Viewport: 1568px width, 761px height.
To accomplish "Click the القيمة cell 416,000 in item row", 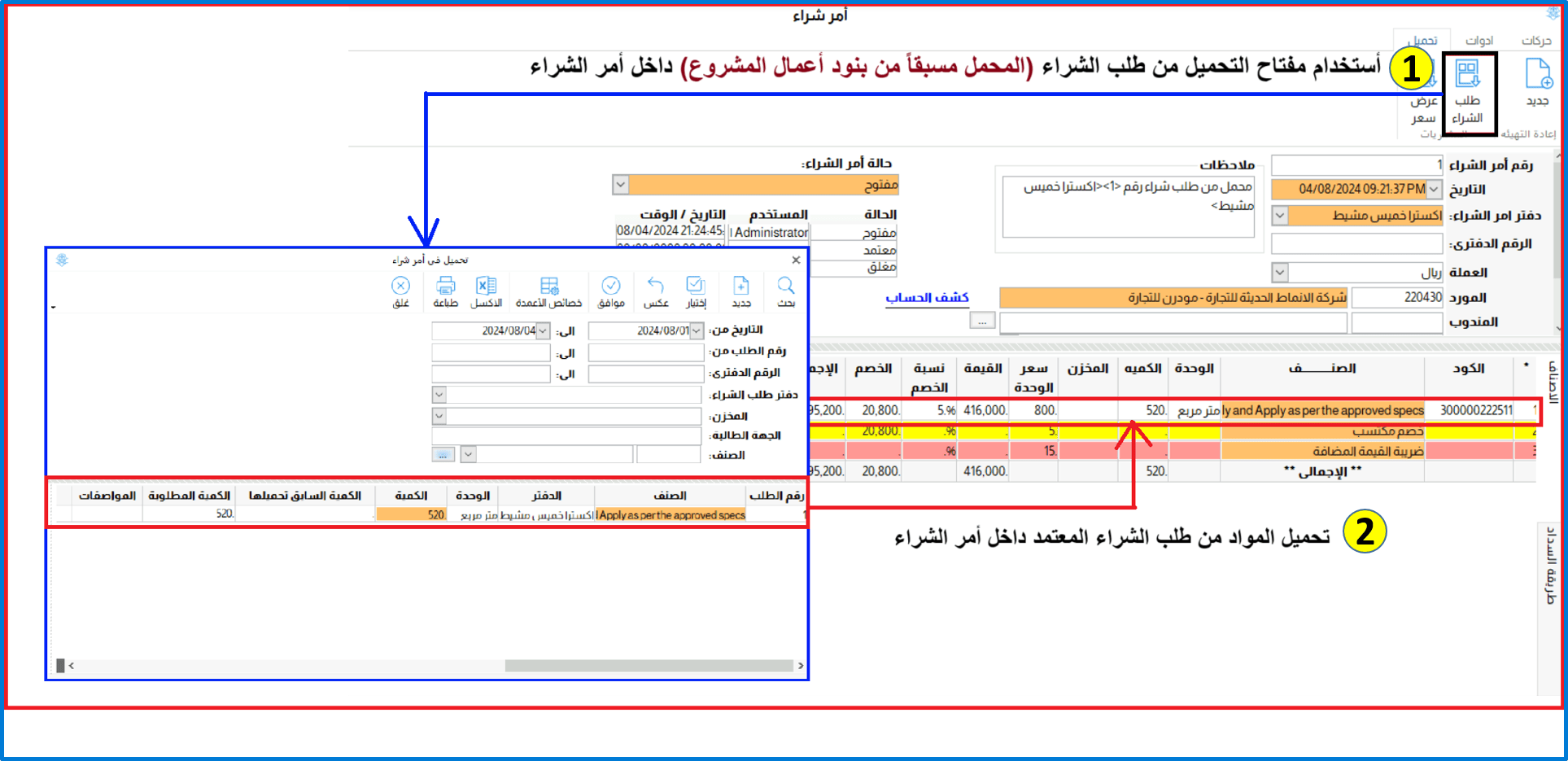I will tap(983, 410).
